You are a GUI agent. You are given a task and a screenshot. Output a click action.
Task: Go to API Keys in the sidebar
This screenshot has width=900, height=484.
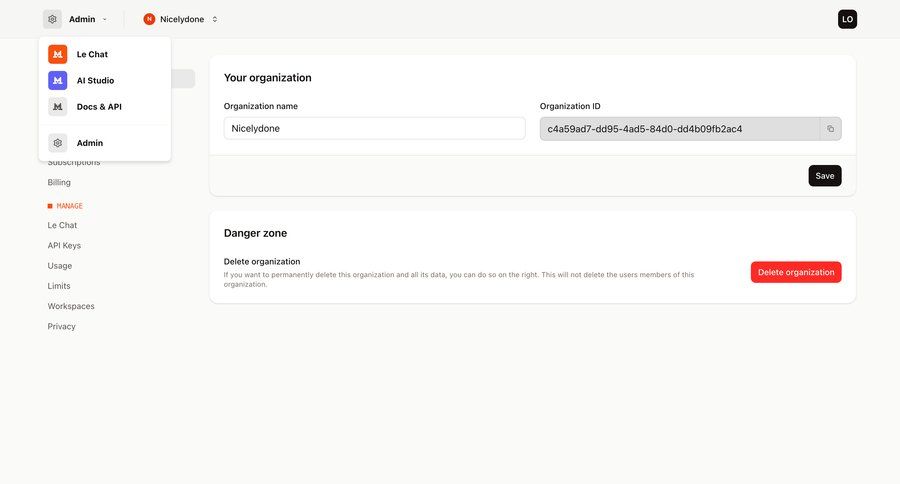click(x=64, y=245)
